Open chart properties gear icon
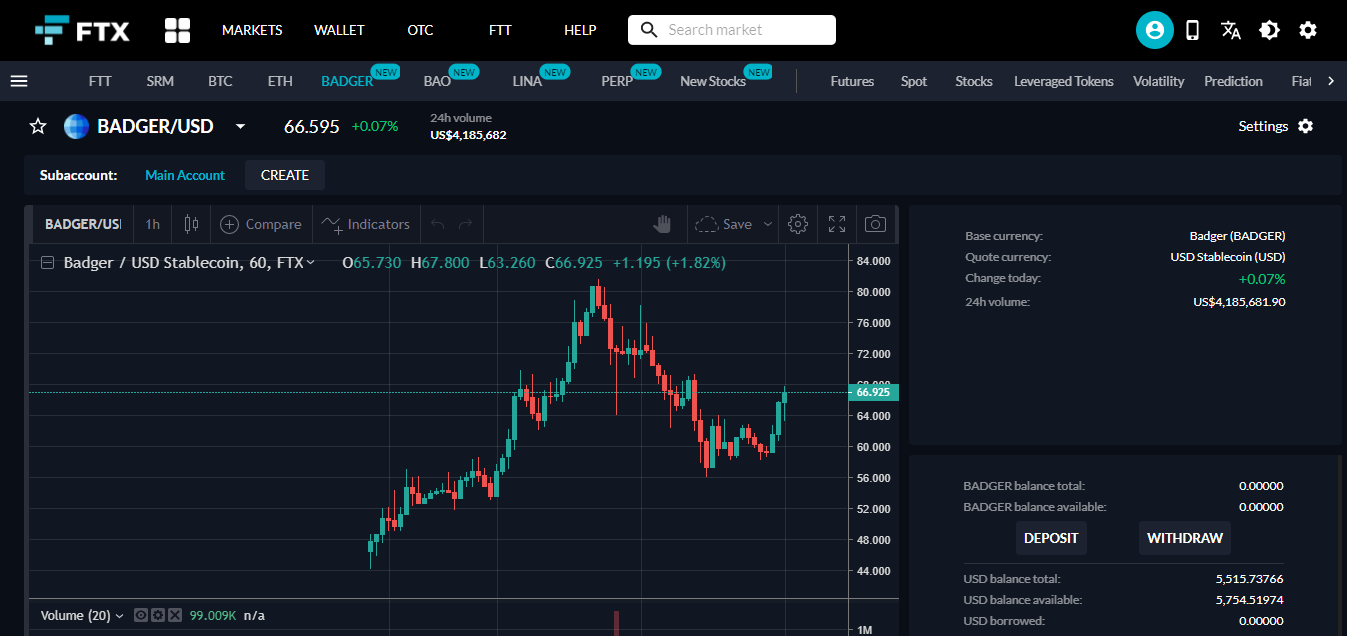This screenshot has height=636, width=1347. point(797,224)
